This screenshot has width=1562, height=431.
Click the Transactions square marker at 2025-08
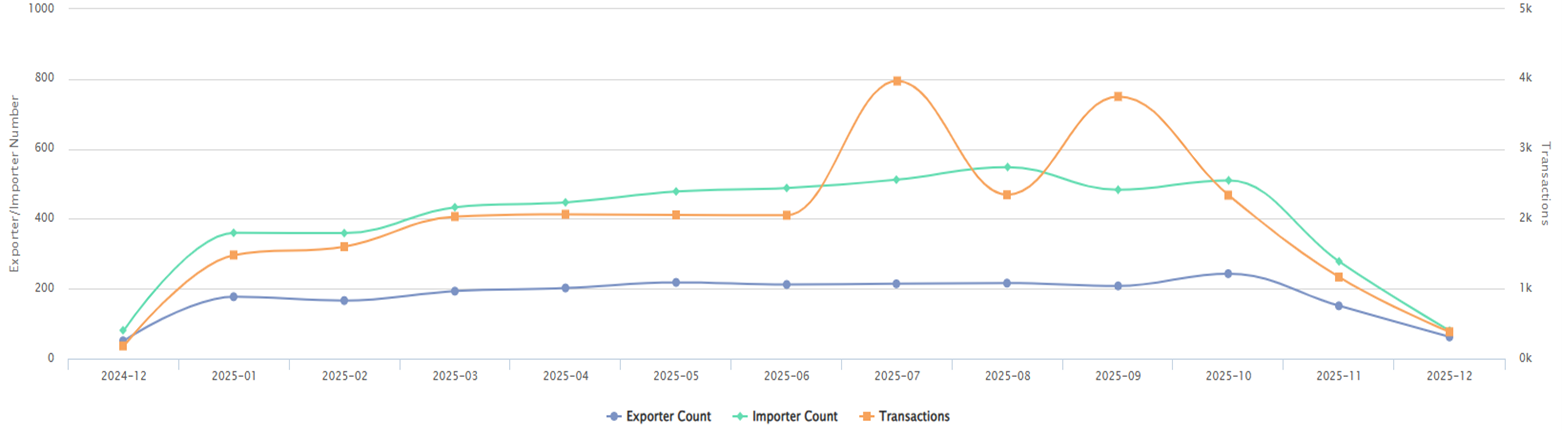pos(1007,195)
